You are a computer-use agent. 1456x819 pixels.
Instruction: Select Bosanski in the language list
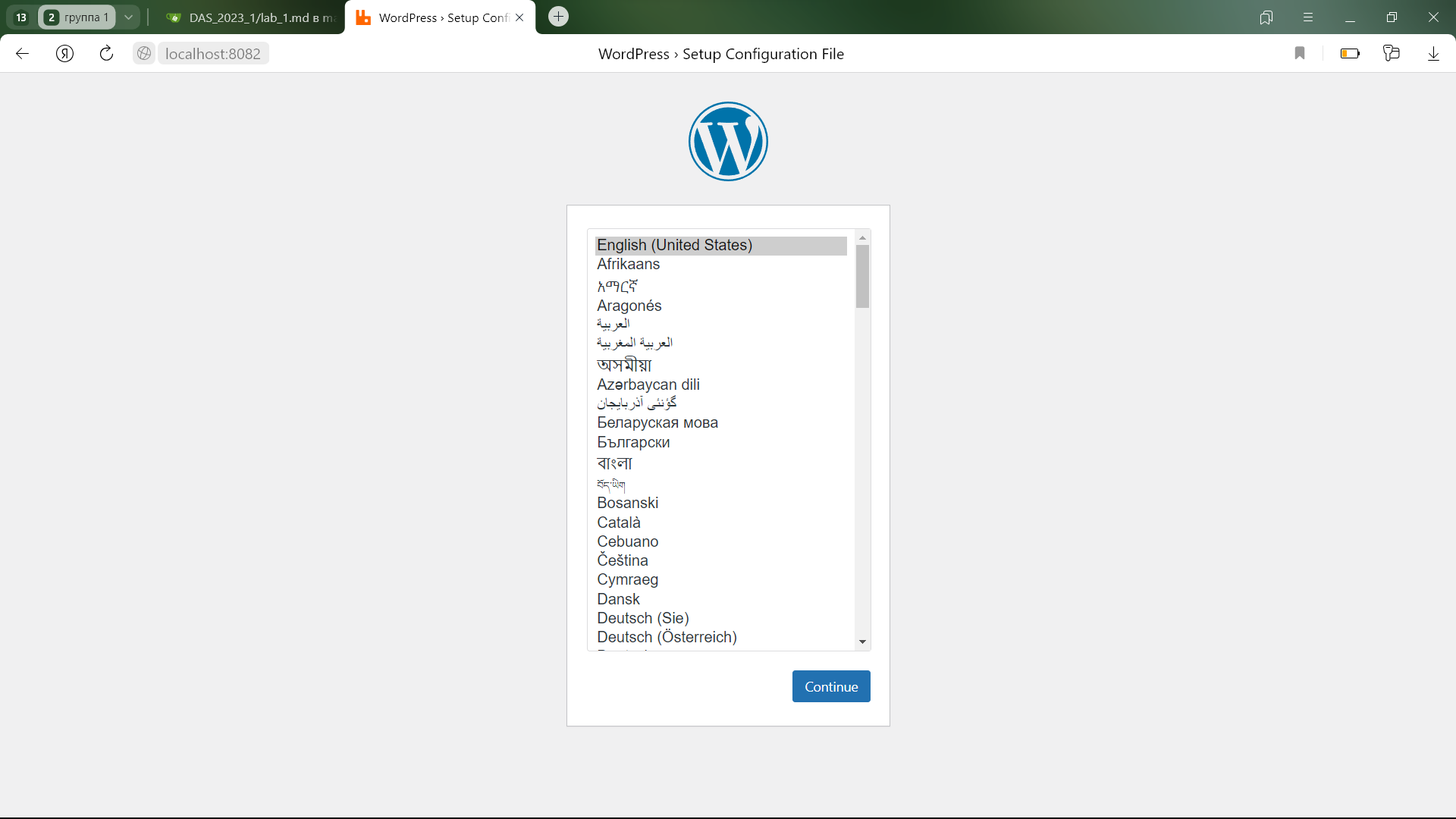(x=720, y=503)
